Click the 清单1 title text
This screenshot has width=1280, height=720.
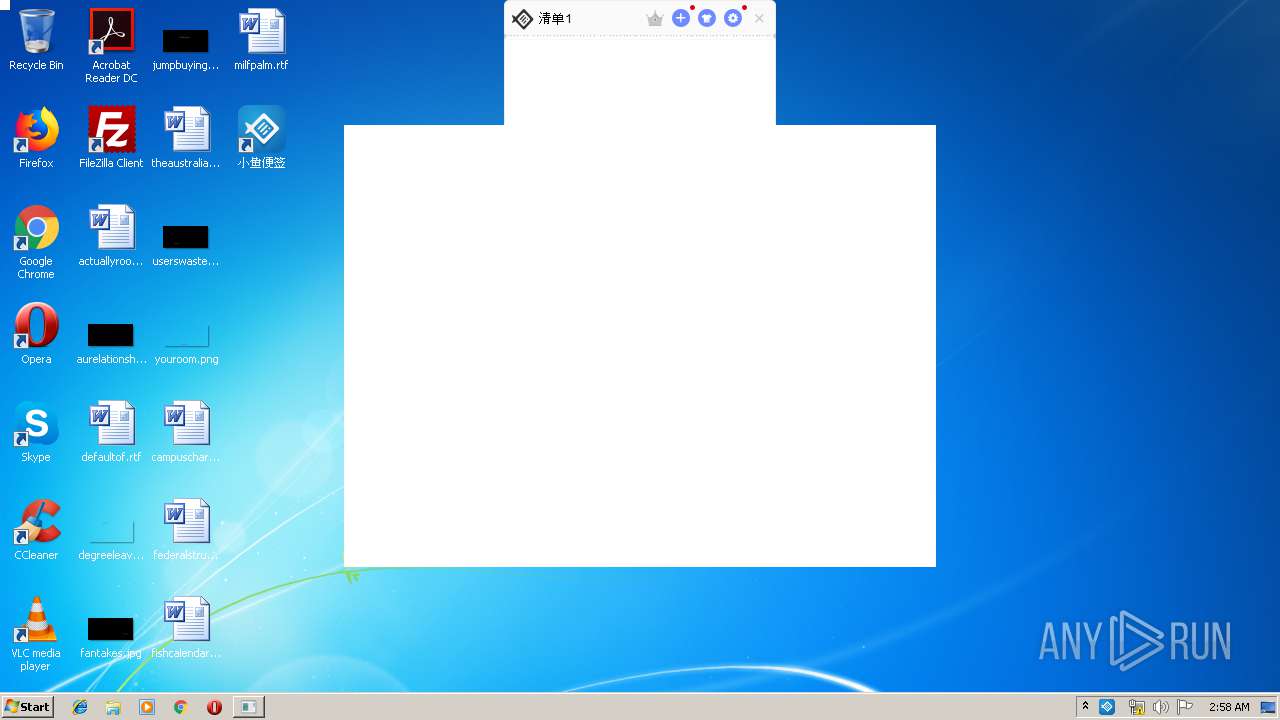555,18
